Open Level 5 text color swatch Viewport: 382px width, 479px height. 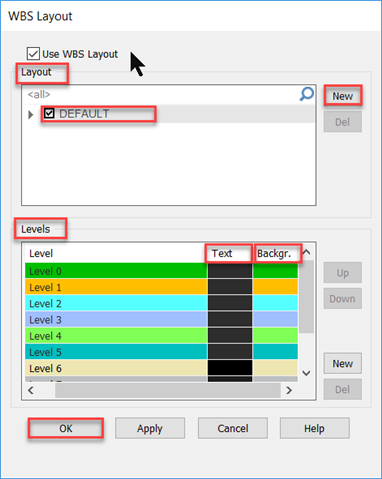click(x=230, y=352)
